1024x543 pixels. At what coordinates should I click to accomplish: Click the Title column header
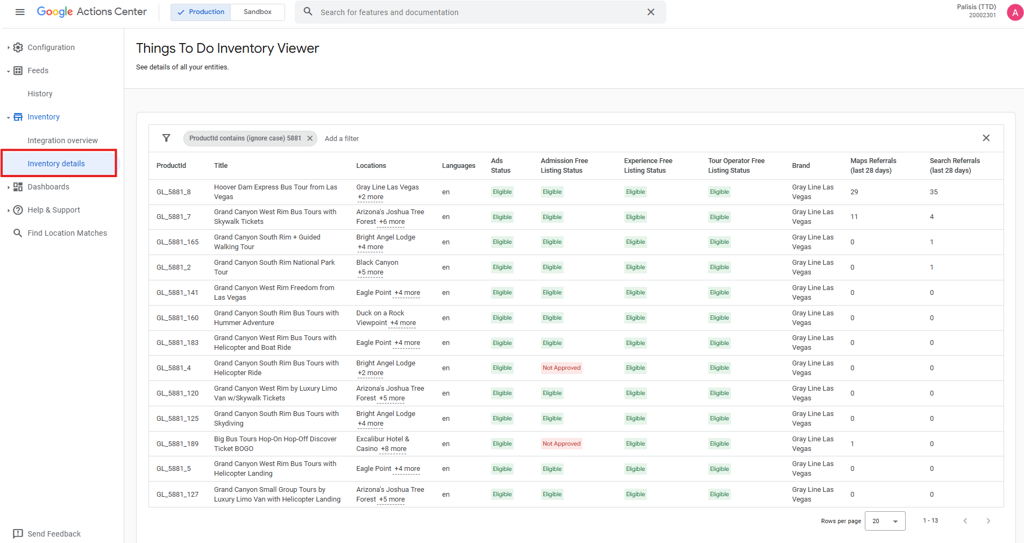[221, 166]
